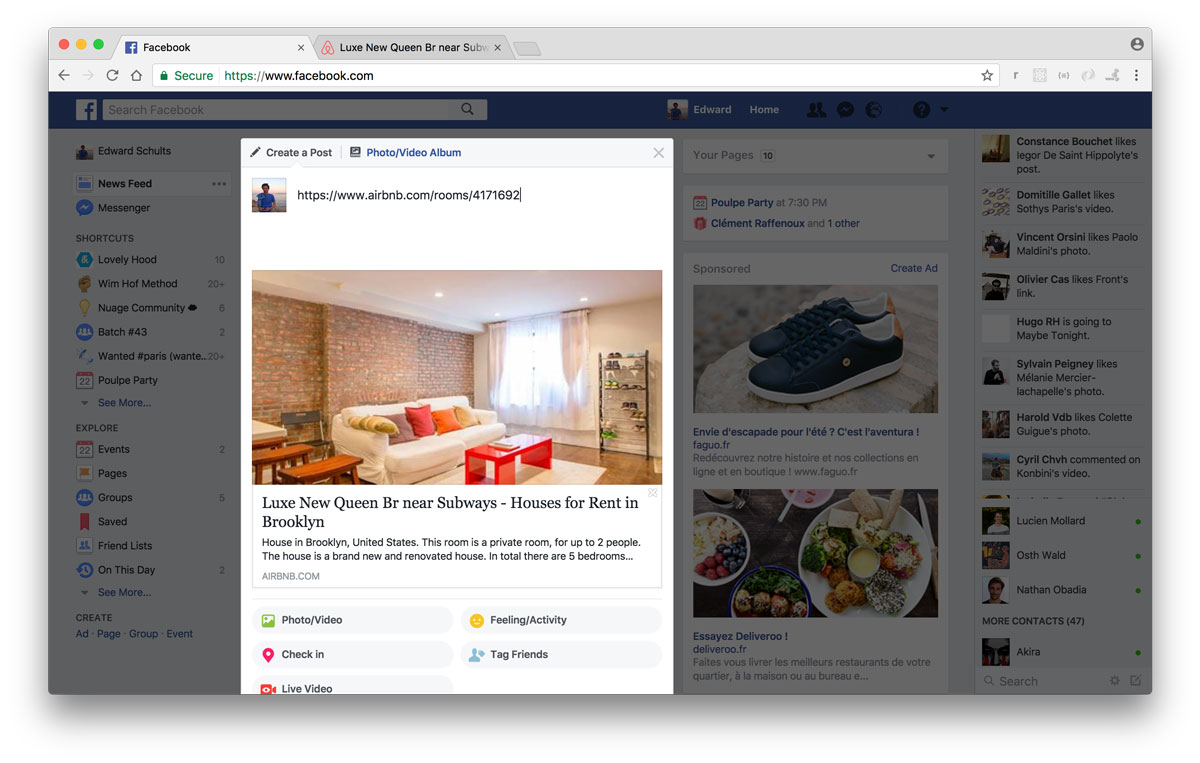The image size is (1200, 763).
Task: Select Live Video option
Action: pos(352,686)
